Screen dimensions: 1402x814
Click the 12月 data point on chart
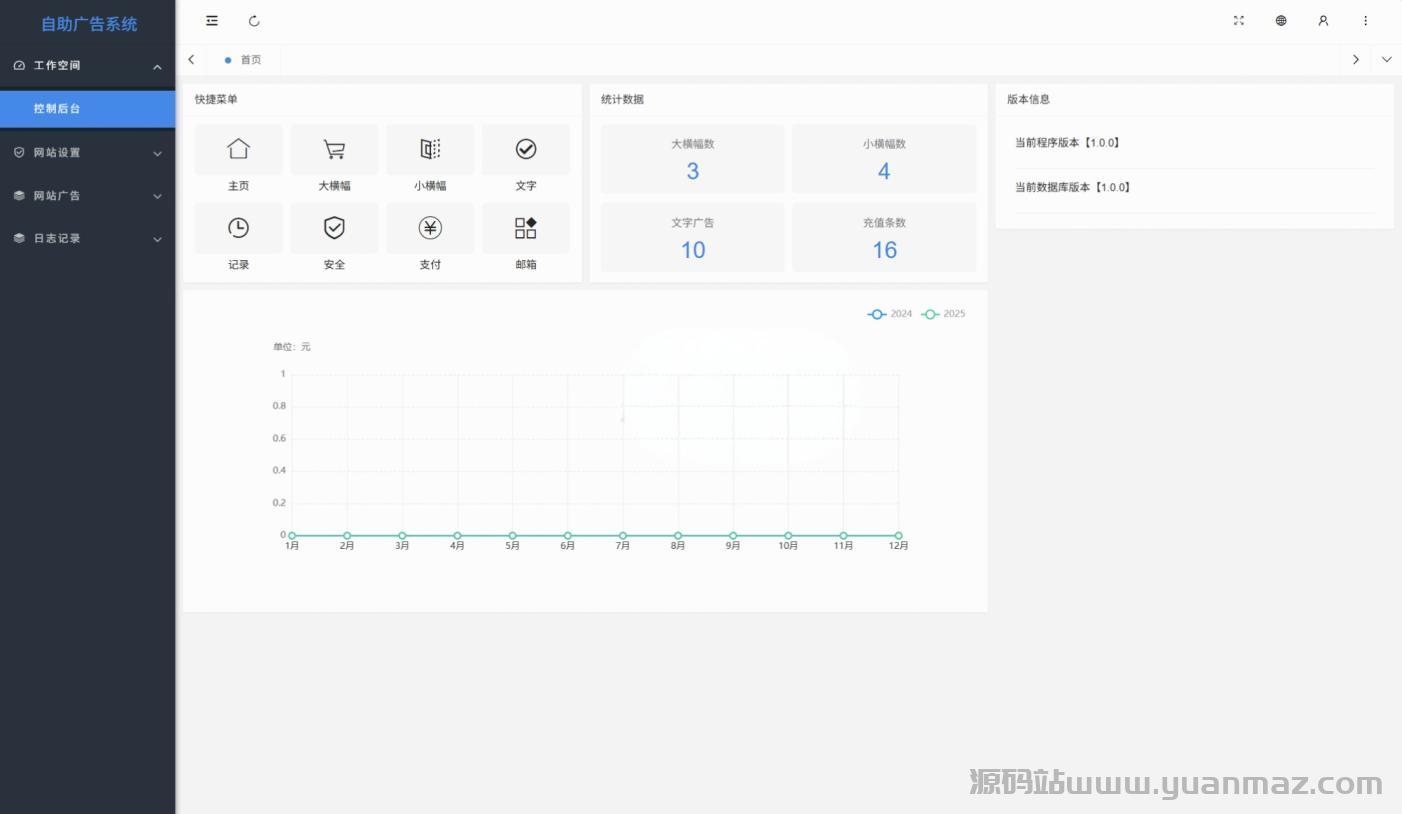tap(898, 536)
